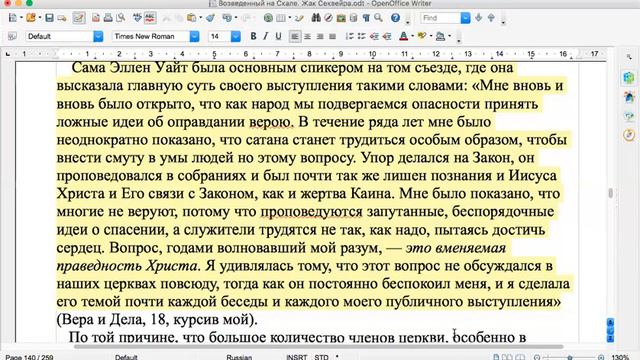
Task: Send document as e-mail icon
Action: pos(62,18)
